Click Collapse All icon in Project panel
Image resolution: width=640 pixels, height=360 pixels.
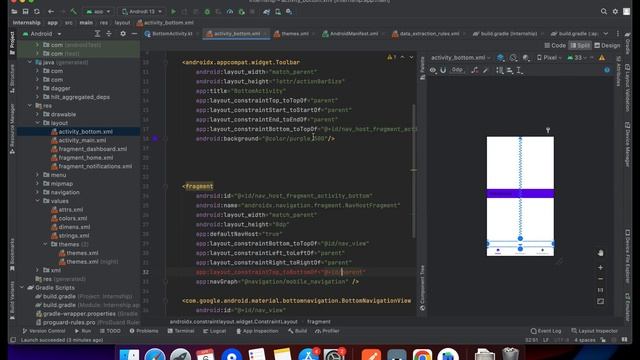(x=109, y=34)
